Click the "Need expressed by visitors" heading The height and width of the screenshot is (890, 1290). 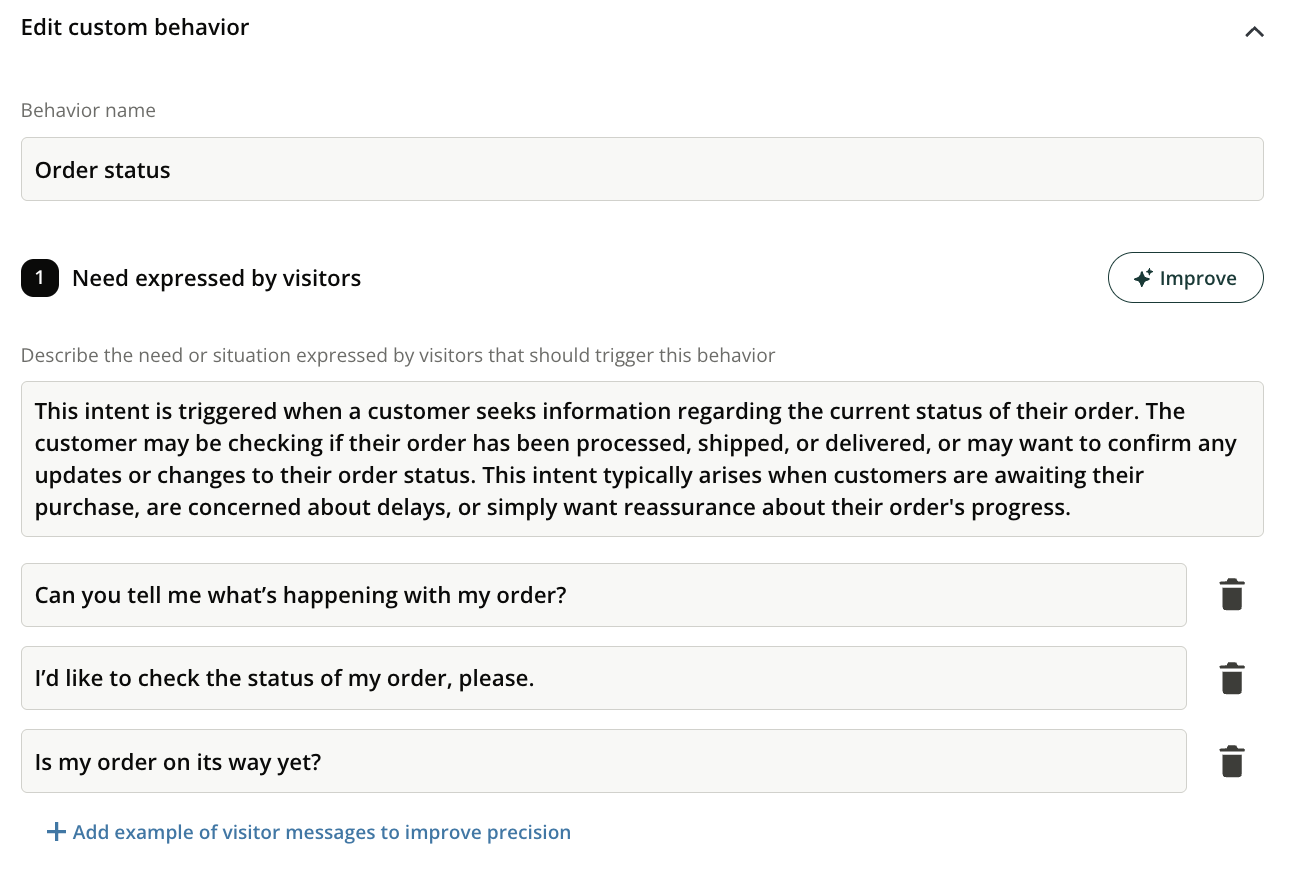tap(216, 278)
